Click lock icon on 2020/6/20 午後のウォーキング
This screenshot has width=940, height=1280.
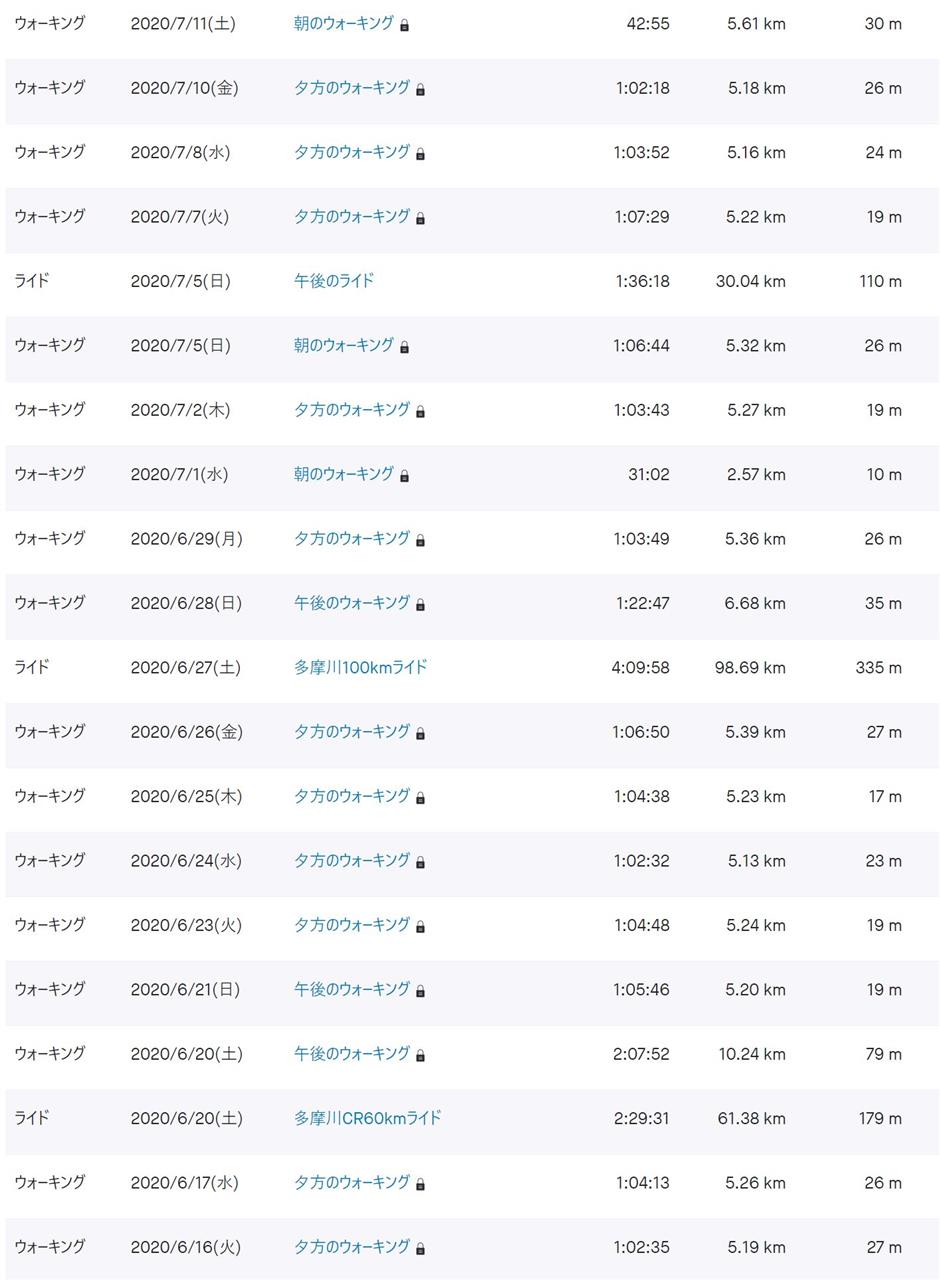coord(420,1055)
